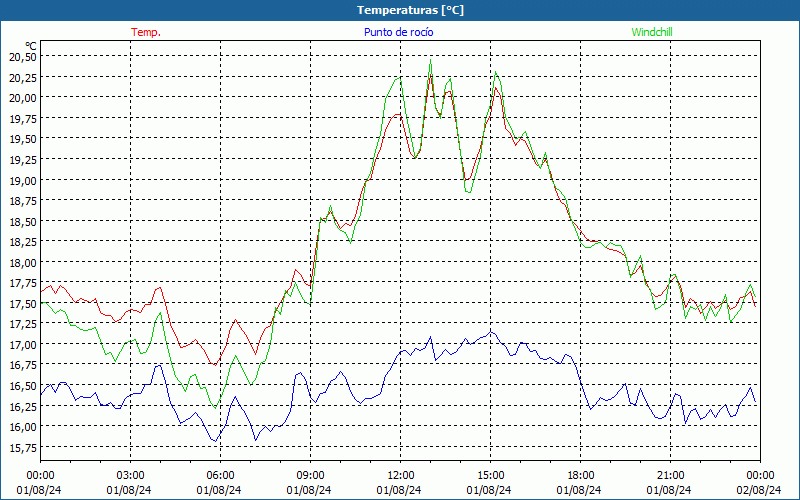
Task: Click the 16,75 y-axis value
Action: 22,365
